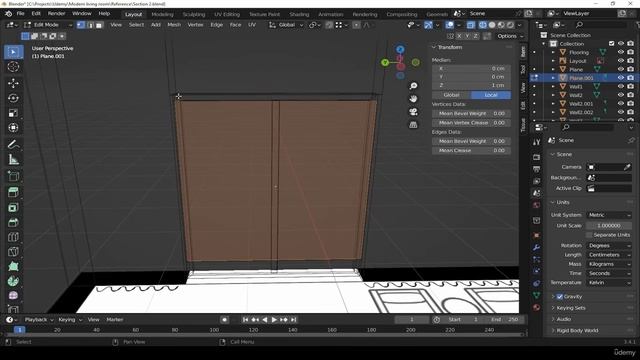
Task: Switch to the Modeling workspace tab
Action: point(162,14)
